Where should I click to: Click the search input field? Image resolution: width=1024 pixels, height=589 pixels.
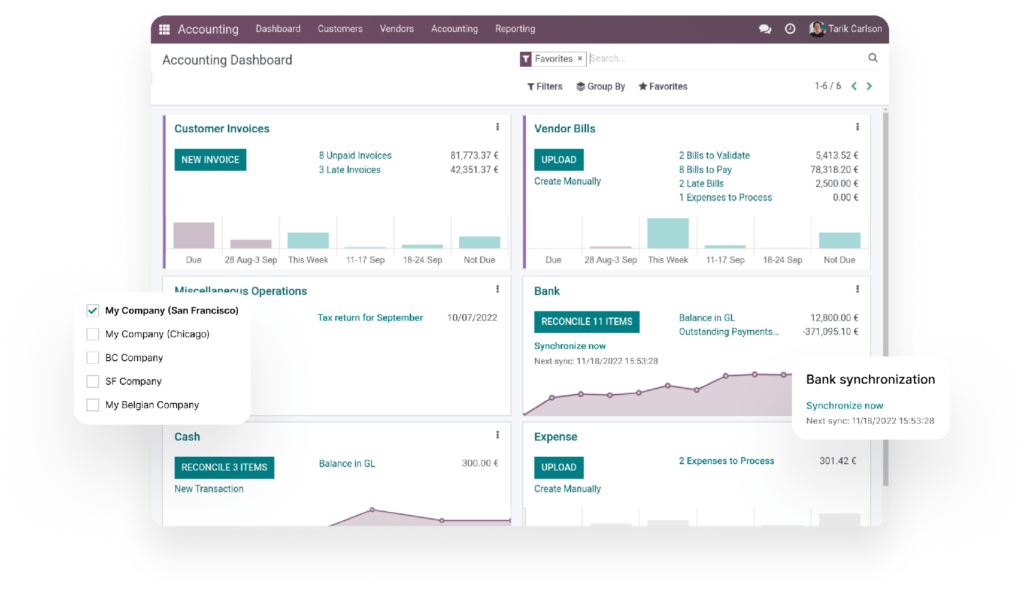click(x=725, y=59)
